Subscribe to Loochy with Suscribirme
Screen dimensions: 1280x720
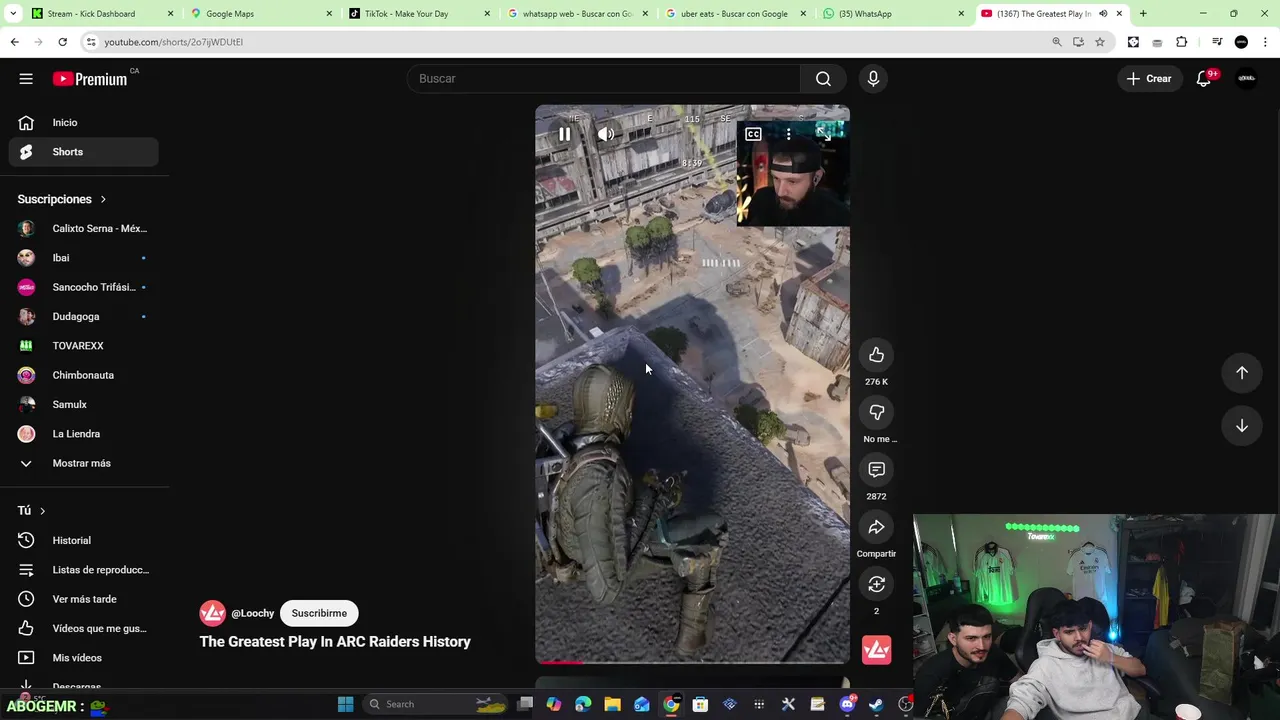[x=319, y=613]
